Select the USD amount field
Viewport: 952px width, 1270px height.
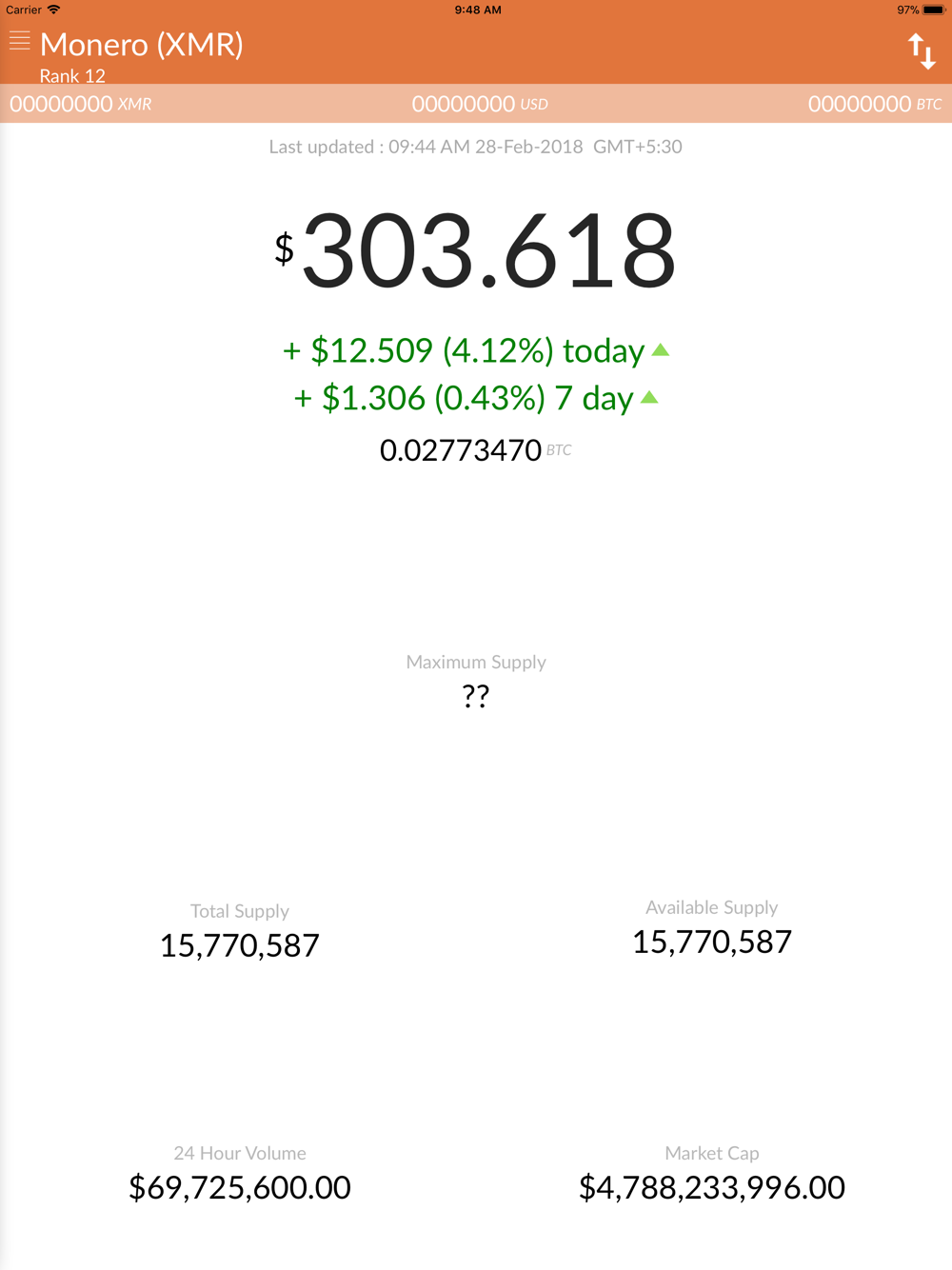click(x=479, y=104)
